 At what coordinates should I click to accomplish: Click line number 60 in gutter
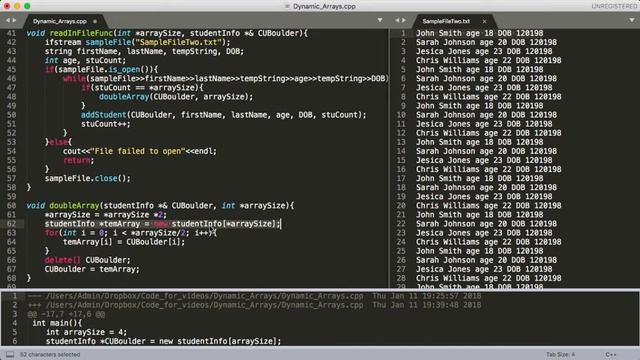11,205
